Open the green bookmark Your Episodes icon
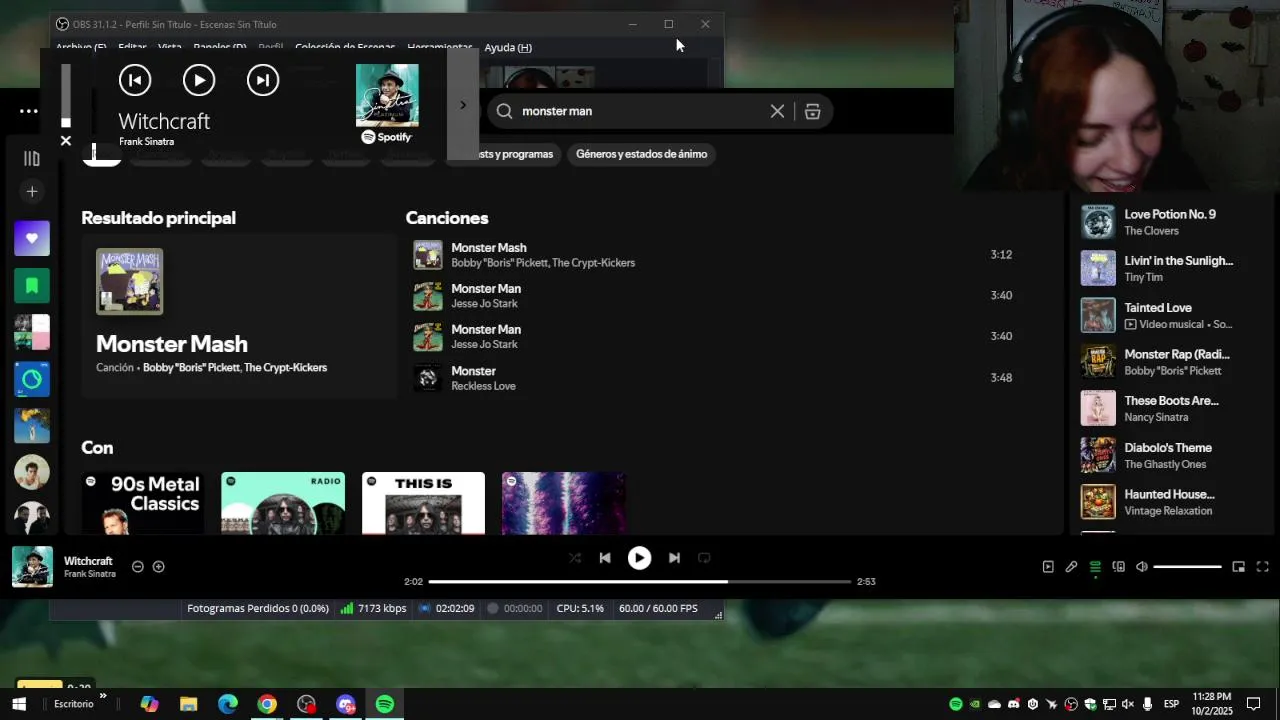 (x=32, y=285)
